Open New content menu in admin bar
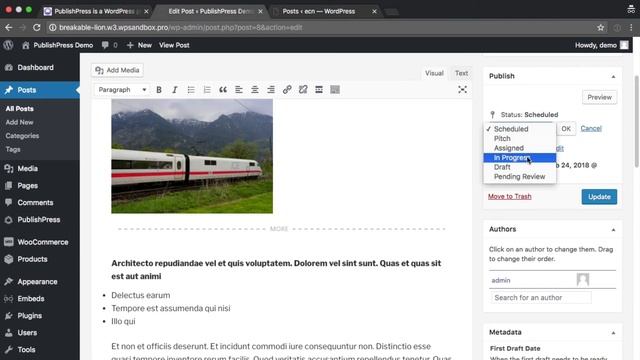The image size is (640, 360). pyautogui.click(x=139, y=45)
